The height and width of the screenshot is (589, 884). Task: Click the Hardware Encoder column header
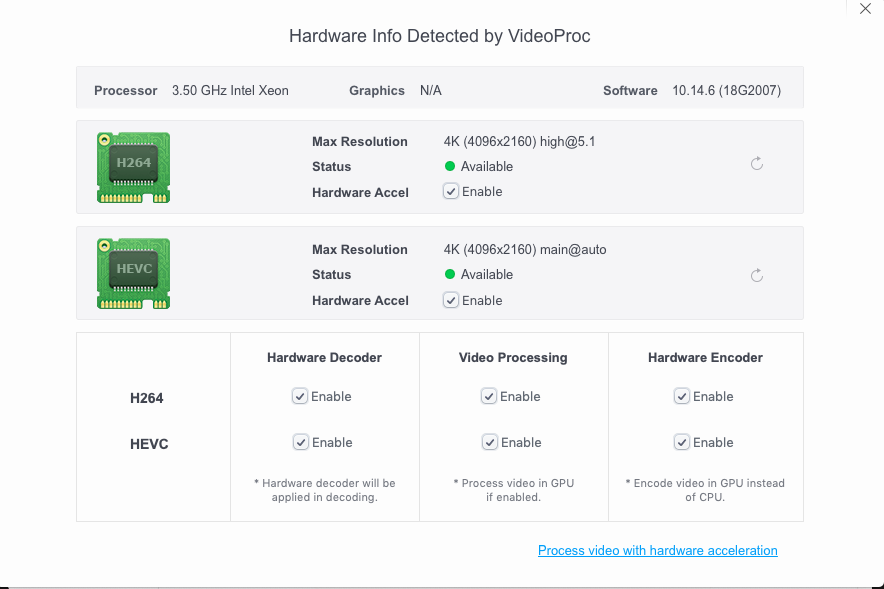[705, 357]
